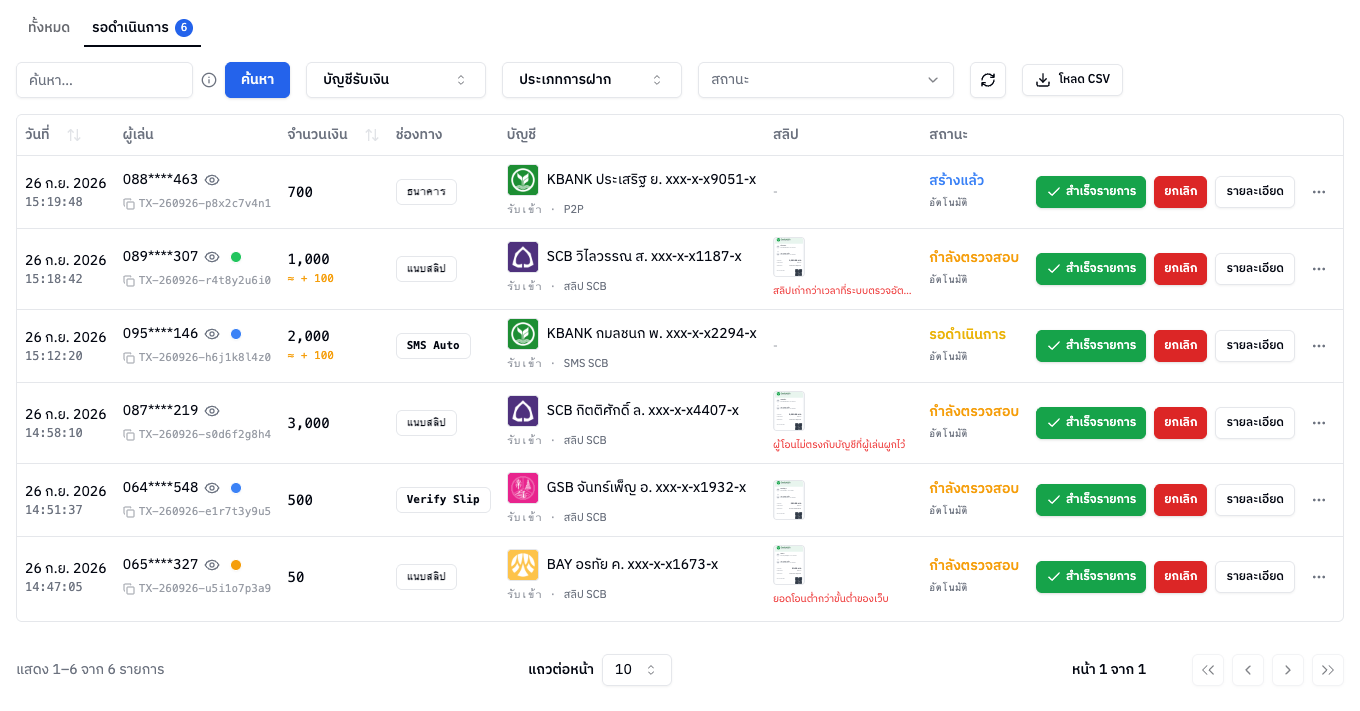Switch to the ทั้งหมด tab

point(49,27)
